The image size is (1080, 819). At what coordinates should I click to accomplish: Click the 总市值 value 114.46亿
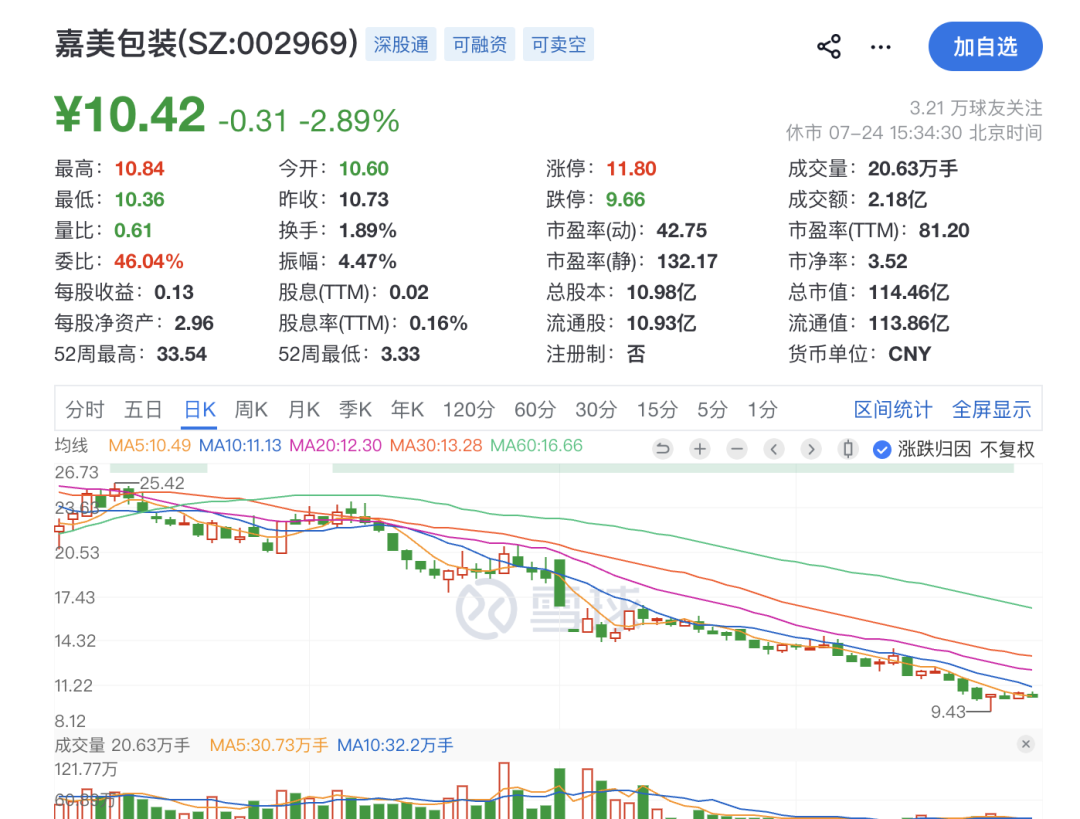click(909, 292)
